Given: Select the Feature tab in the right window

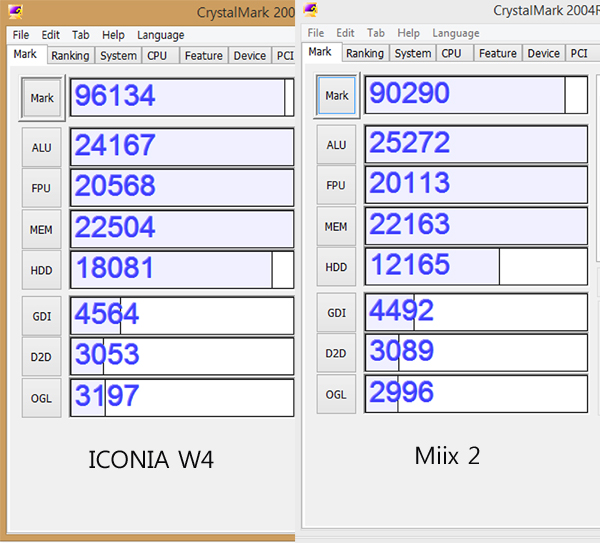Looking at the screenshot, I should (497, 53).
